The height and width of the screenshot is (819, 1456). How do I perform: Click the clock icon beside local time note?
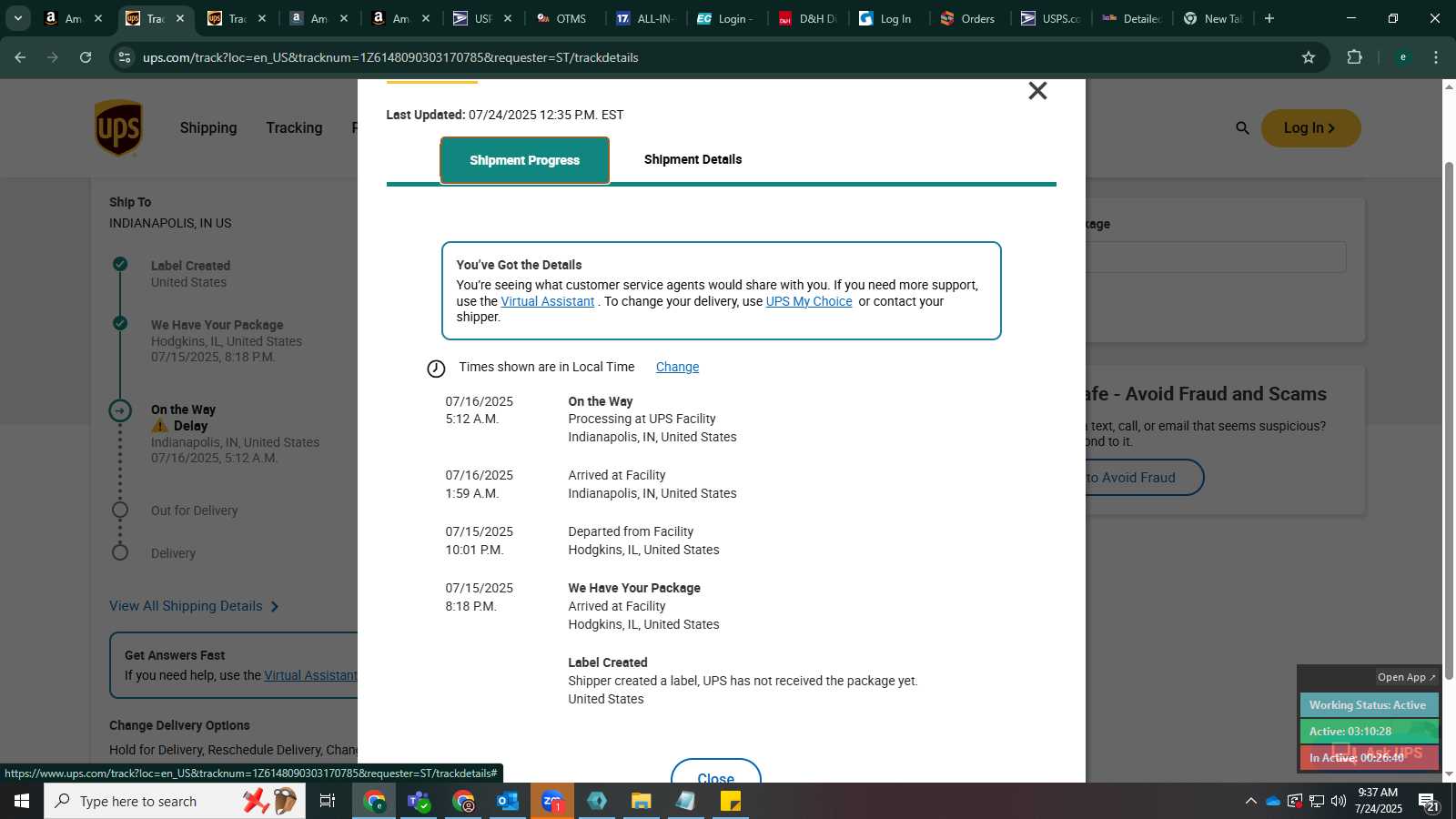(436, 368)
